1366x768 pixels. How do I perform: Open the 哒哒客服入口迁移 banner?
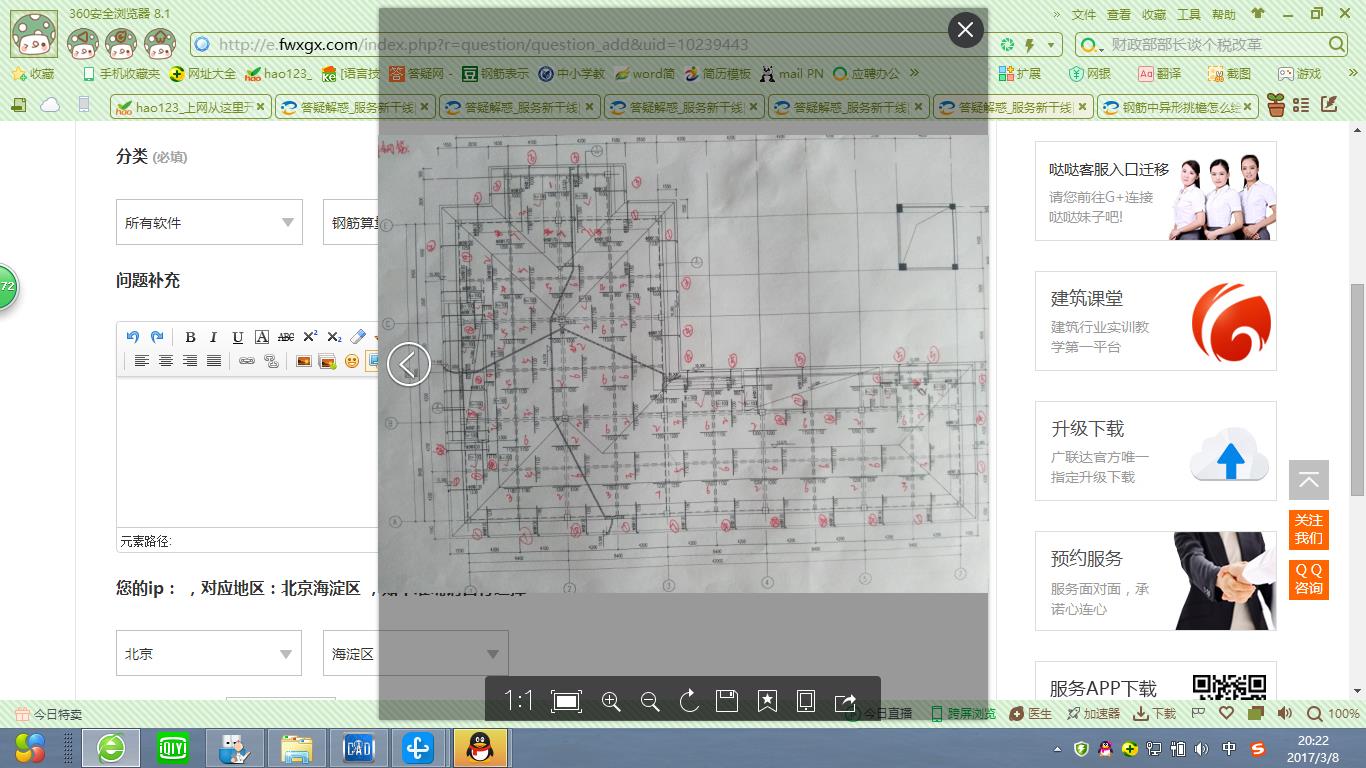(1156, 191)
